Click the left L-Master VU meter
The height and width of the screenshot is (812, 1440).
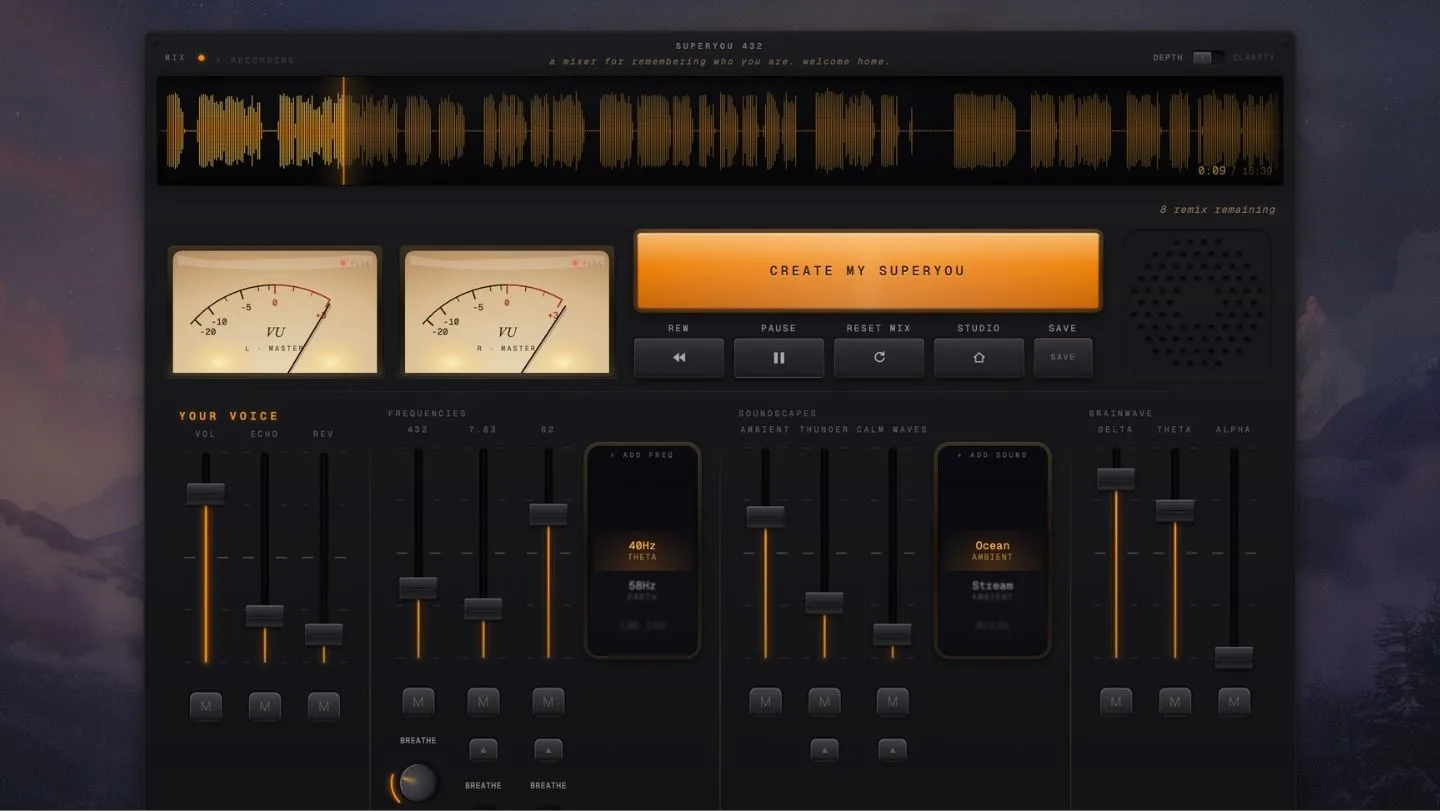(x=275, y=312)
